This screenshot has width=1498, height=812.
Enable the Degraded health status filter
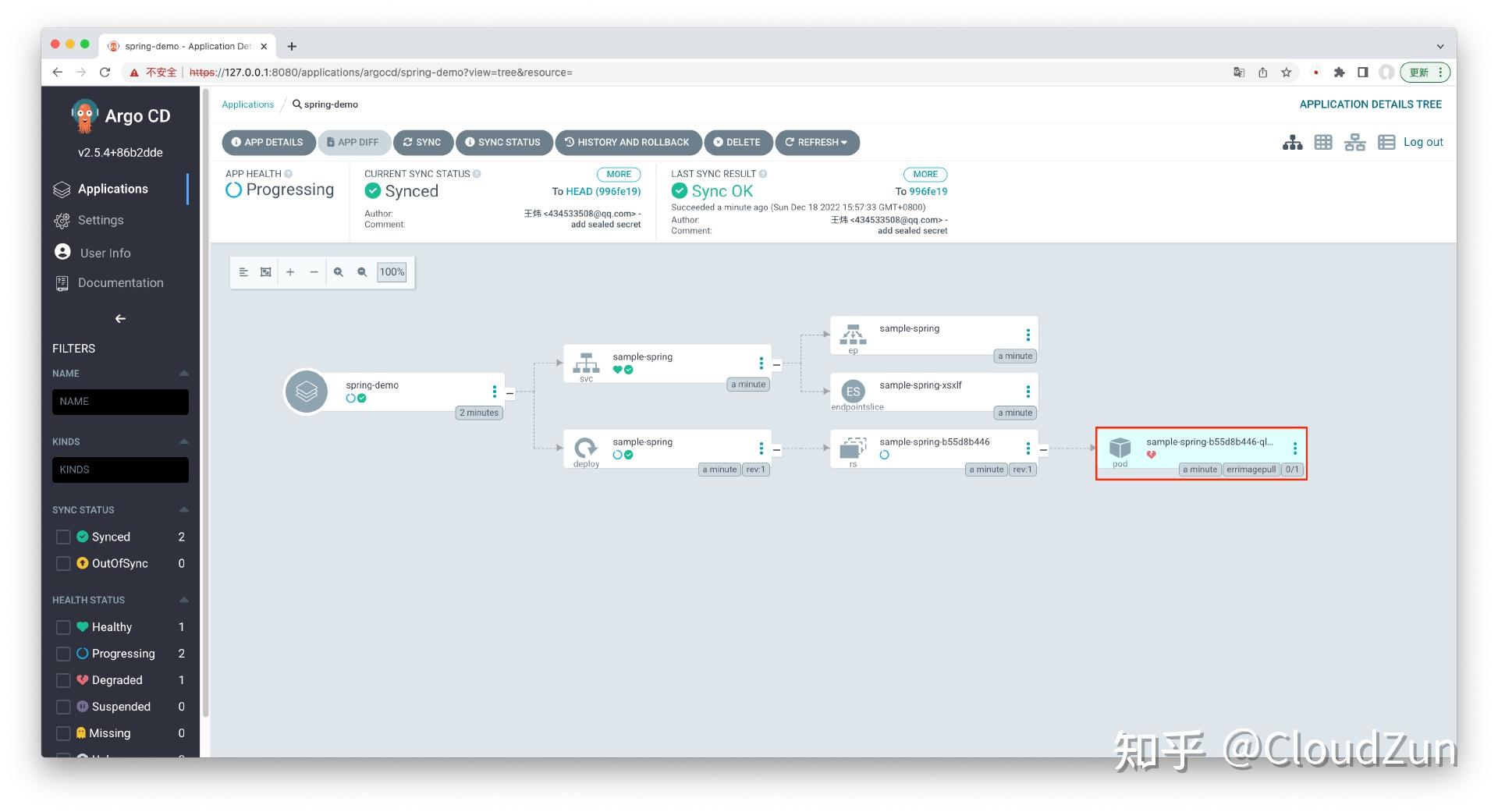[63, 679]
